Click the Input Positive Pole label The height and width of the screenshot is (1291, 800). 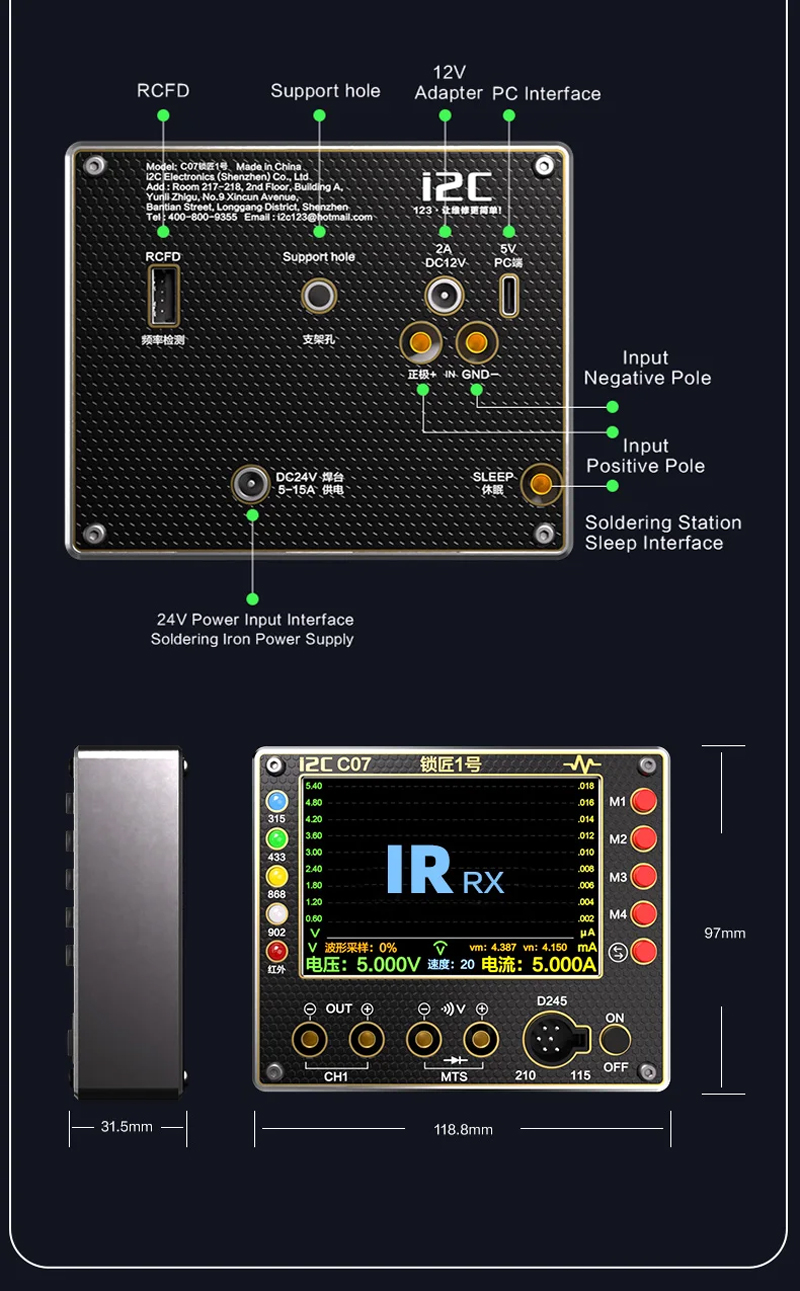click(645, 456)
